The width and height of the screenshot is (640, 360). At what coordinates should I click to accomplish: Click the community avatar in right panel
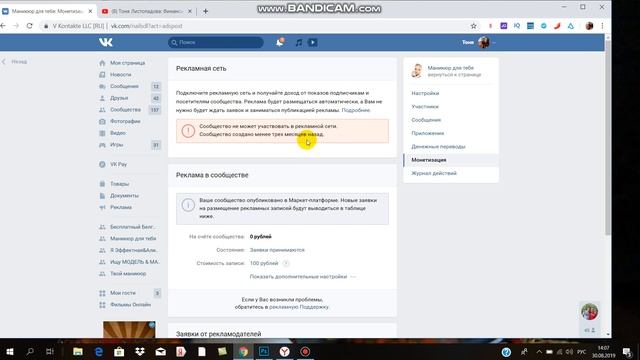417,71
